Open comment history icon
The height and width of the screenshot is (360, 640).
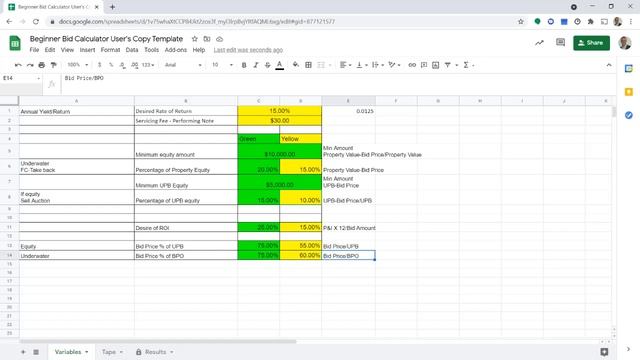pos(561,42)
